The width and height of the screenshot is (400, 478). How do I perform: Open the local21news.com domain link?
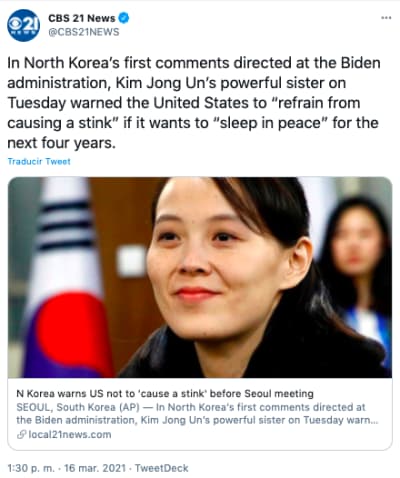[x=70, y=435]
